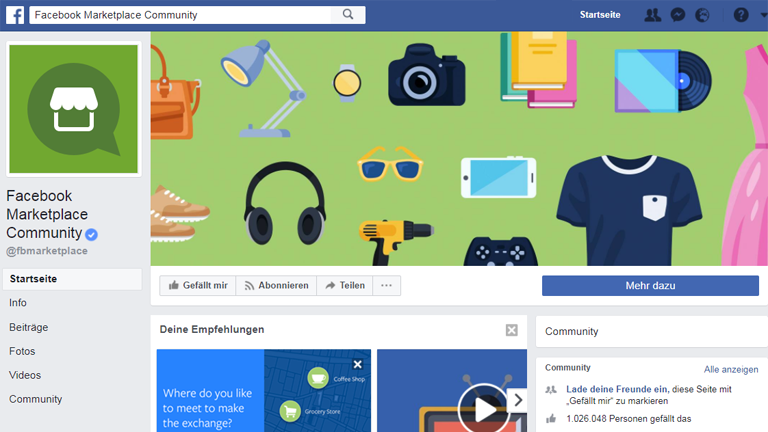Click the verified badge next to page name
768x432 pixels.
tap(91, 235)
